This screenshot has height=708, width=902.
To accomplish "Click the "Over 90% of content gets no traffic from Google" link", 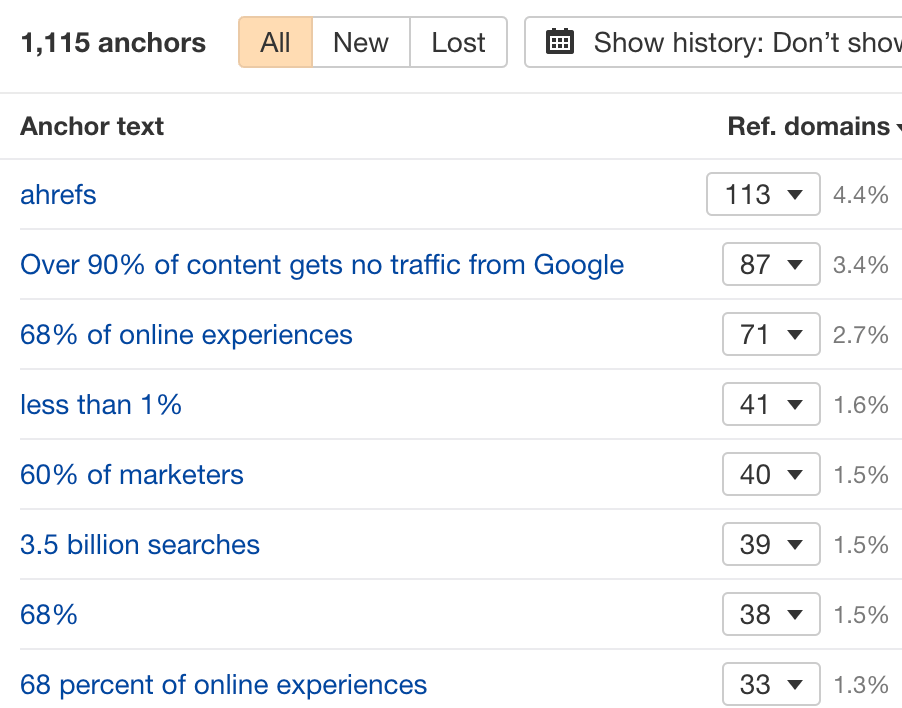I will (321, 264).
